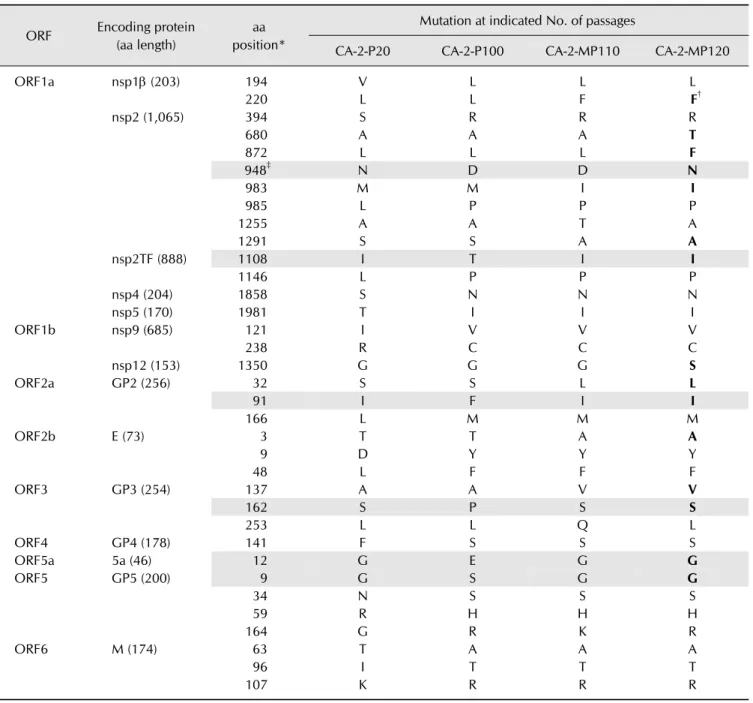Click the E (73) protein cell
The width and height of the screenshot is (753, 703).
(128, 436)
